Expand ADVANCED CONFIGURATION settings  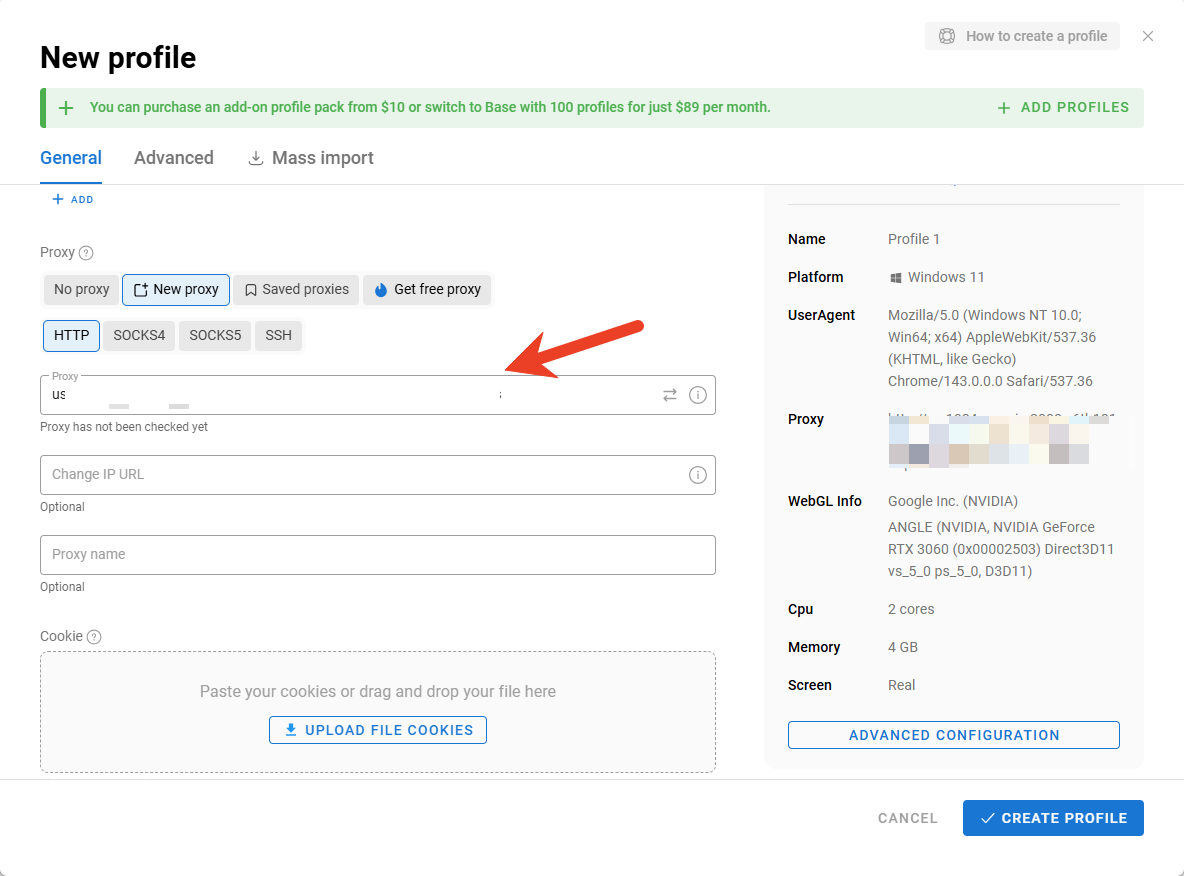click(x=953, y=735)
